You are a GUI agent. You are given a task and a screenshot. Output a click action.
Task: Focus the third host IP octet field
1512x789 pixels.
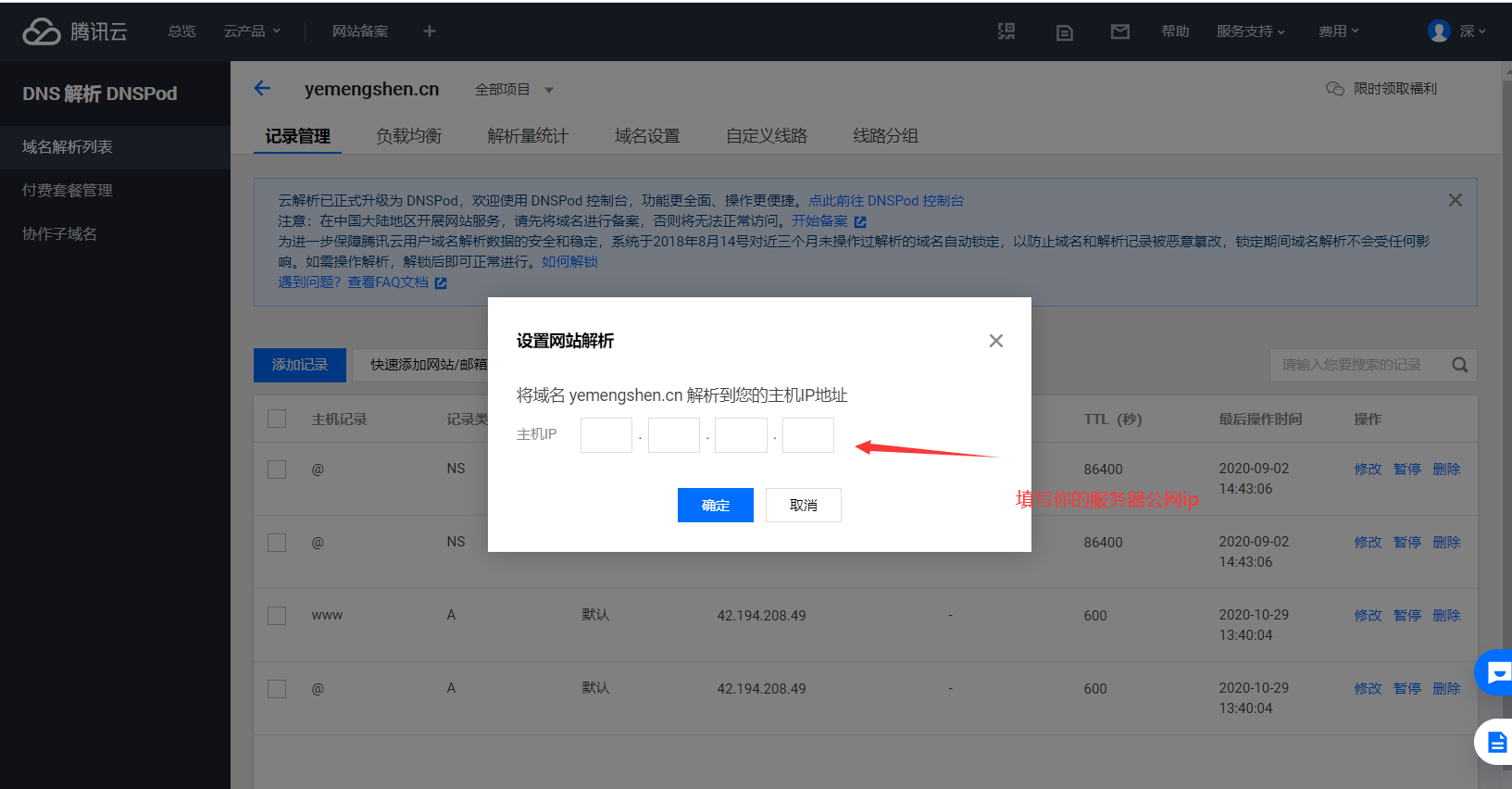tap(741, 435)
